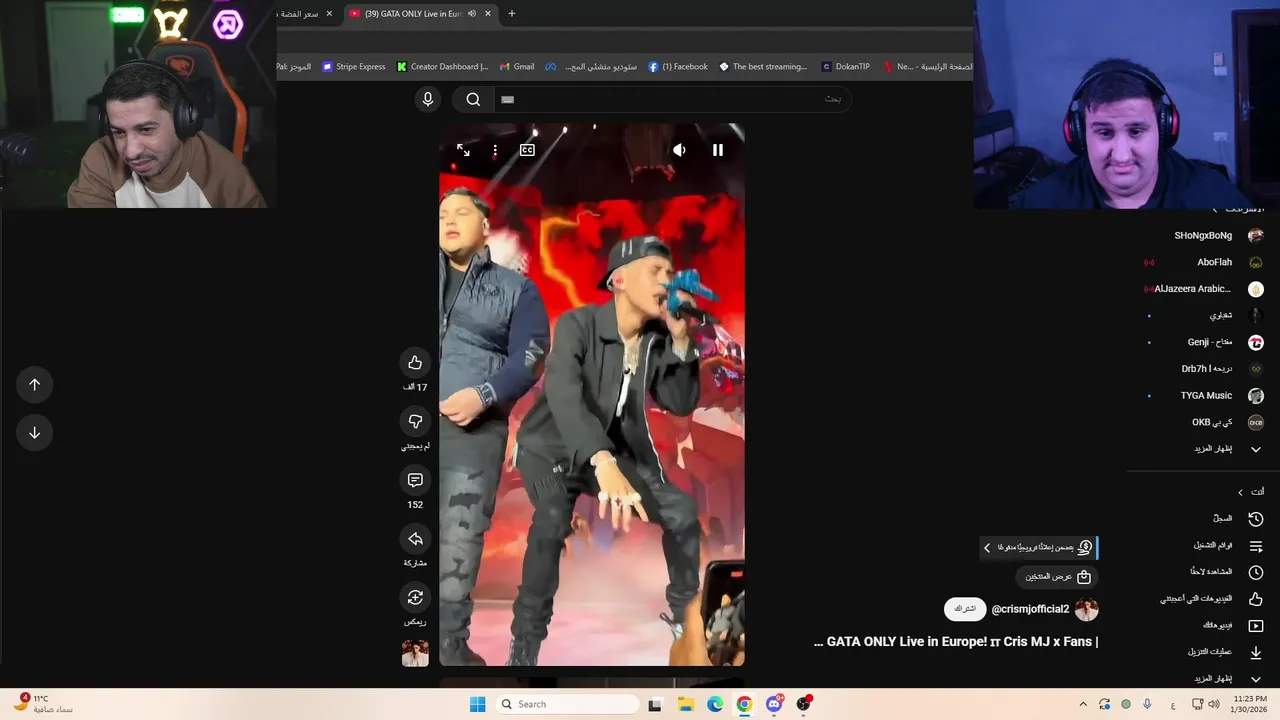Click the view products shopping button
Image resolution: width=1280 pixels, height=720 pixels.
coord(1058,577)
